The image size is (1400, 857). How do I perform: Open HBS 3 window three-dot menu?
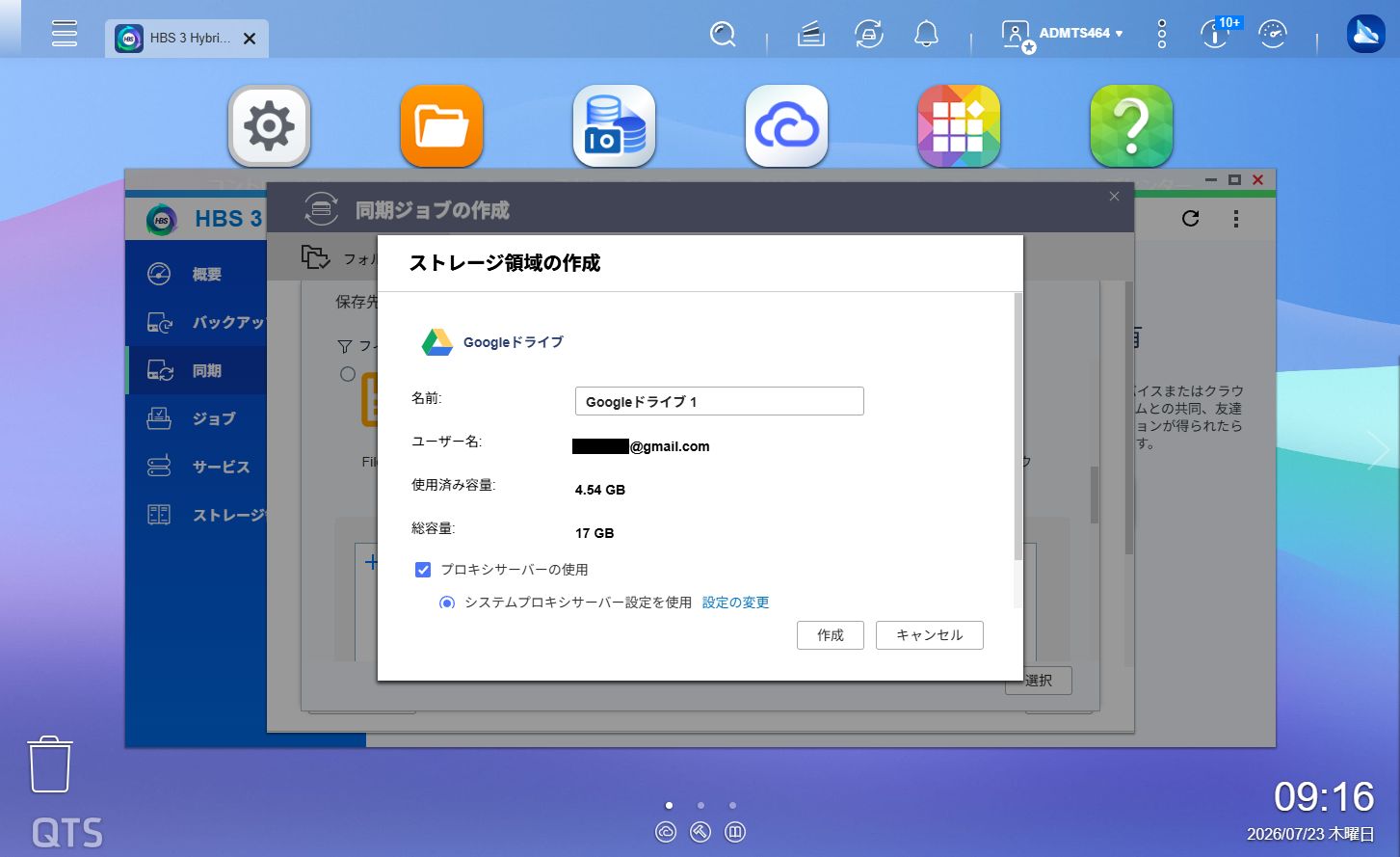pyautogui.click(x=1235, y=219)
